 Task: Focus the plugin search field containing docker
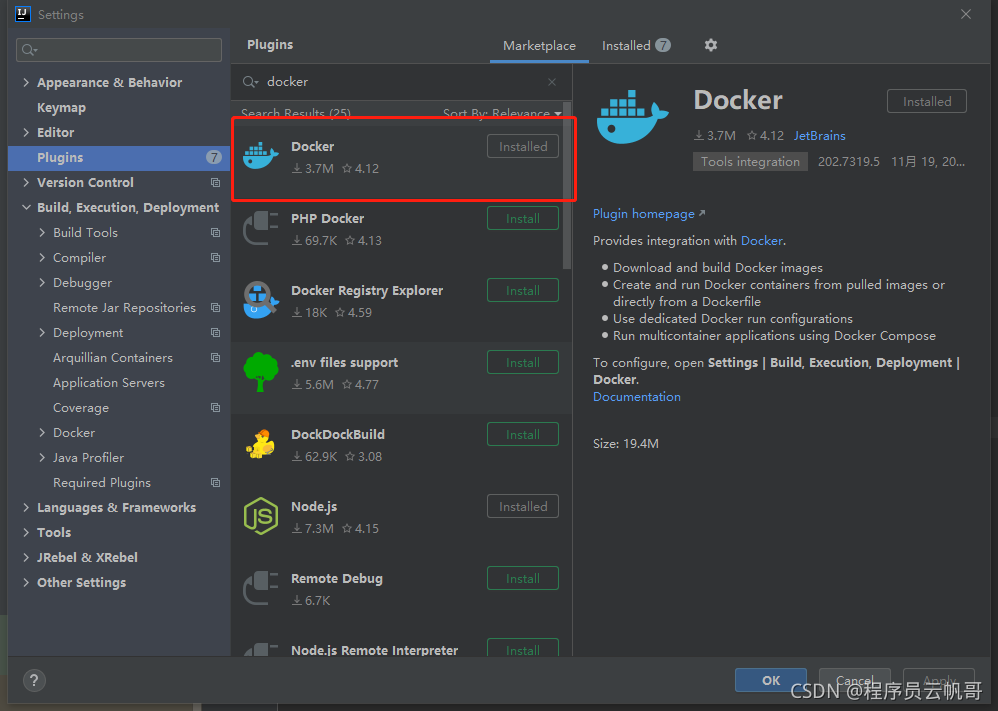pyautogui.click(x=401, y=82)
